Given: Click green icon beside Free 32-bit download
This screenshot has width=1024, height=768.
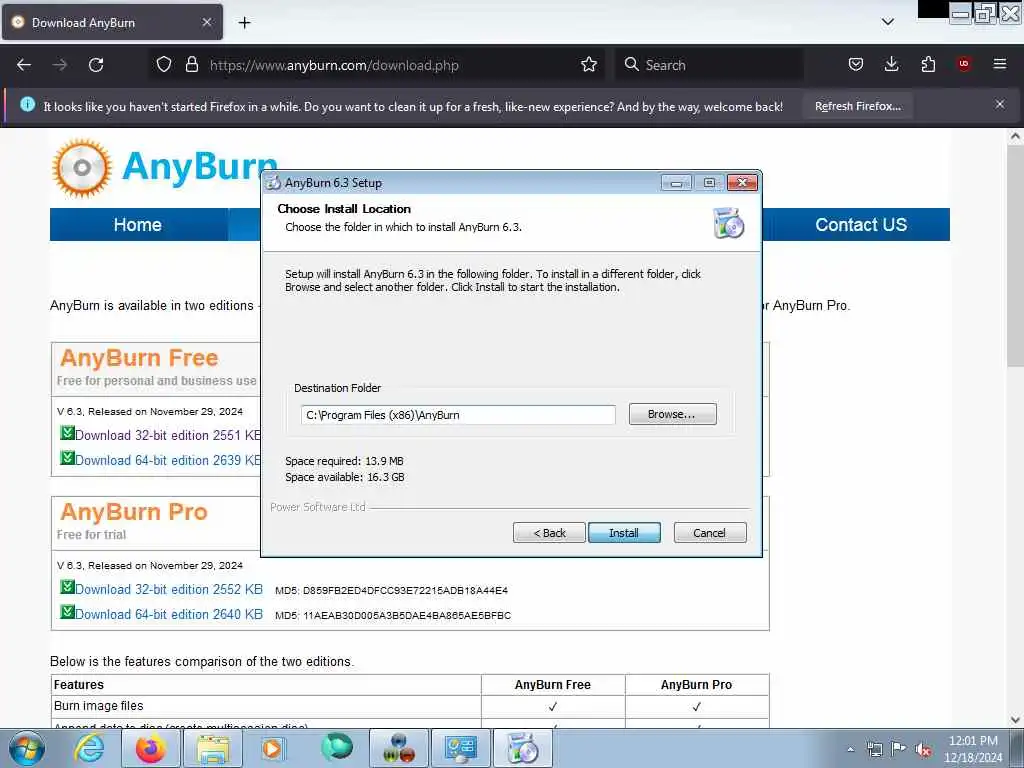Looking at the screenshot, I should 67,432.
